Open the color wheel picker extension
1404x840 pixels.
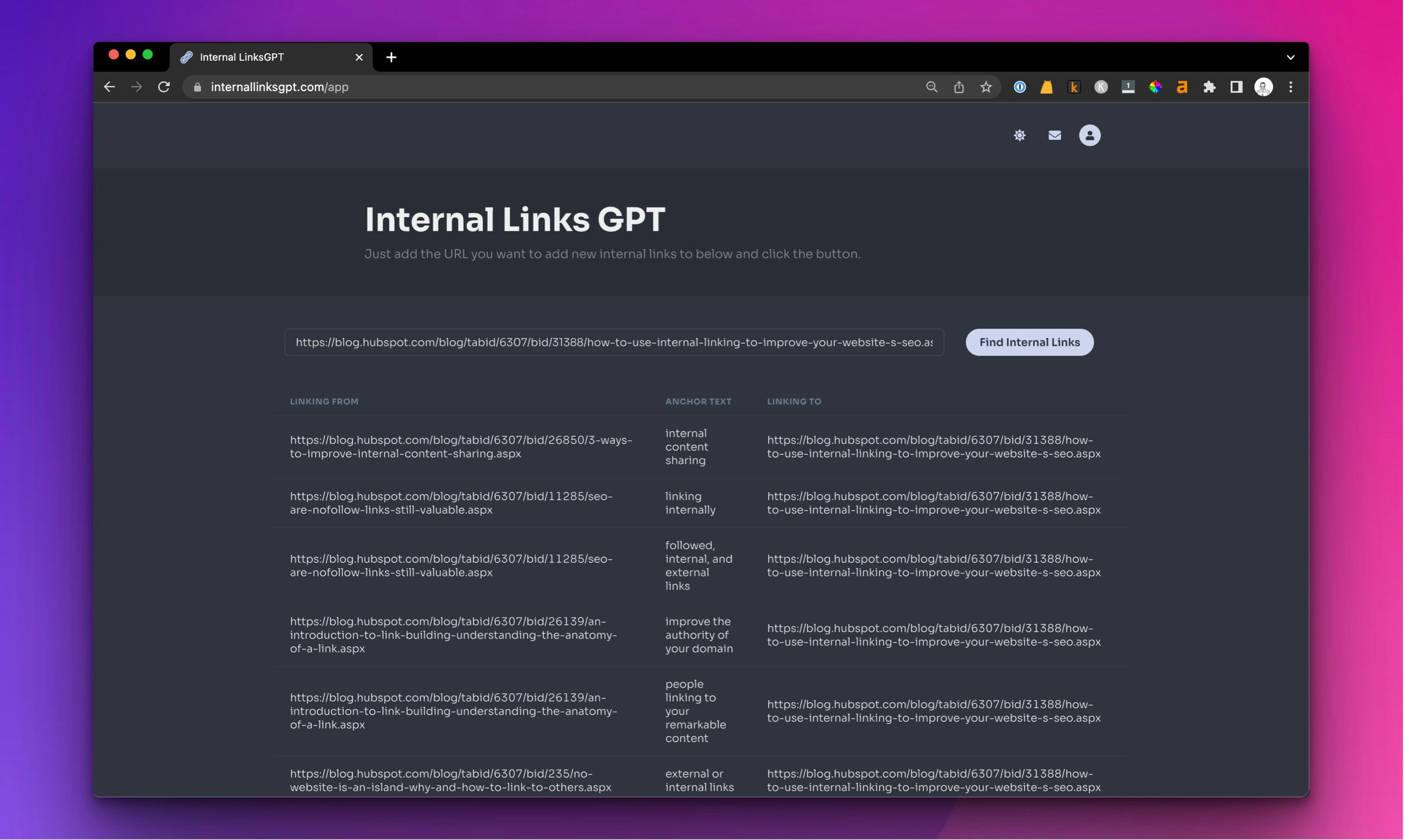click(x=1155, y=87)
